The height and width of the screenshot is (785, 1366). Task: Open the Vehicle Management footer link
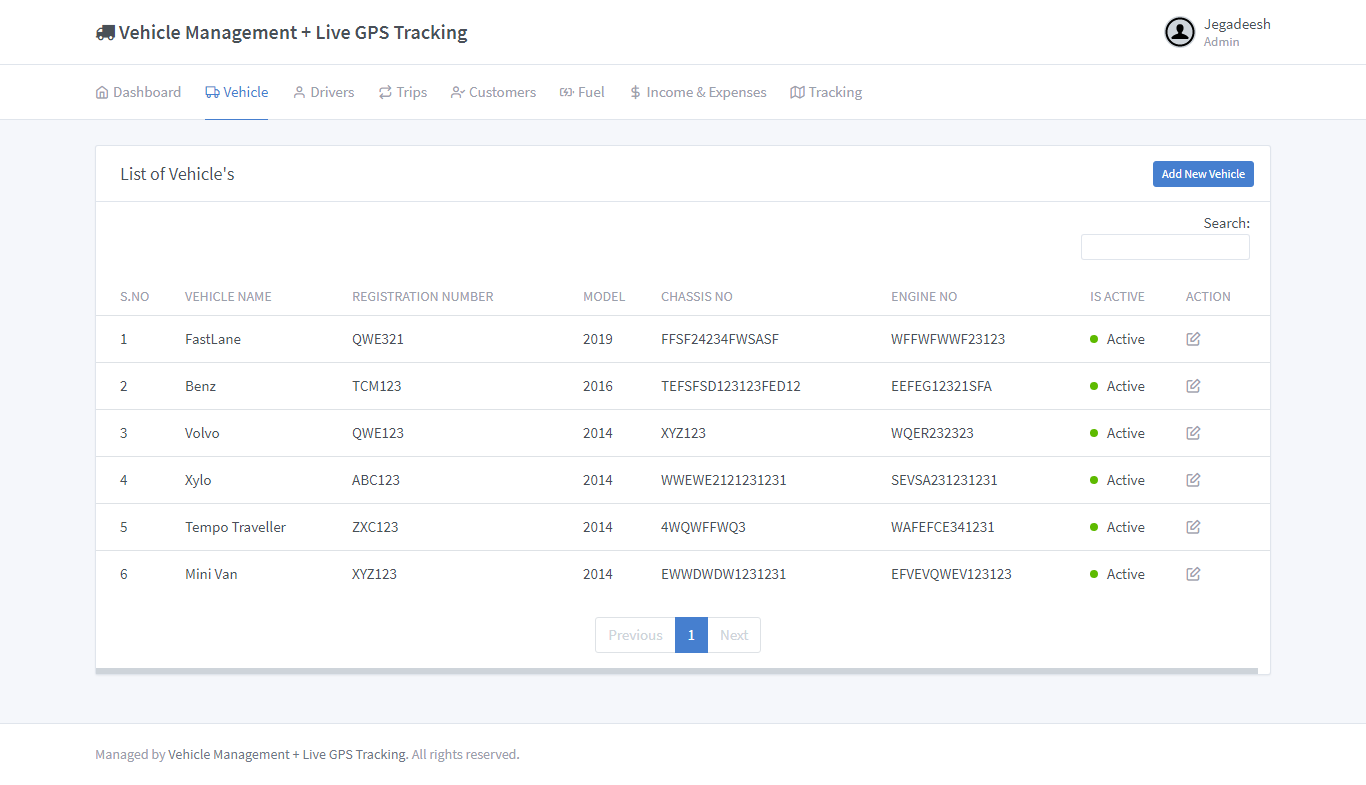tap(286, 754)
